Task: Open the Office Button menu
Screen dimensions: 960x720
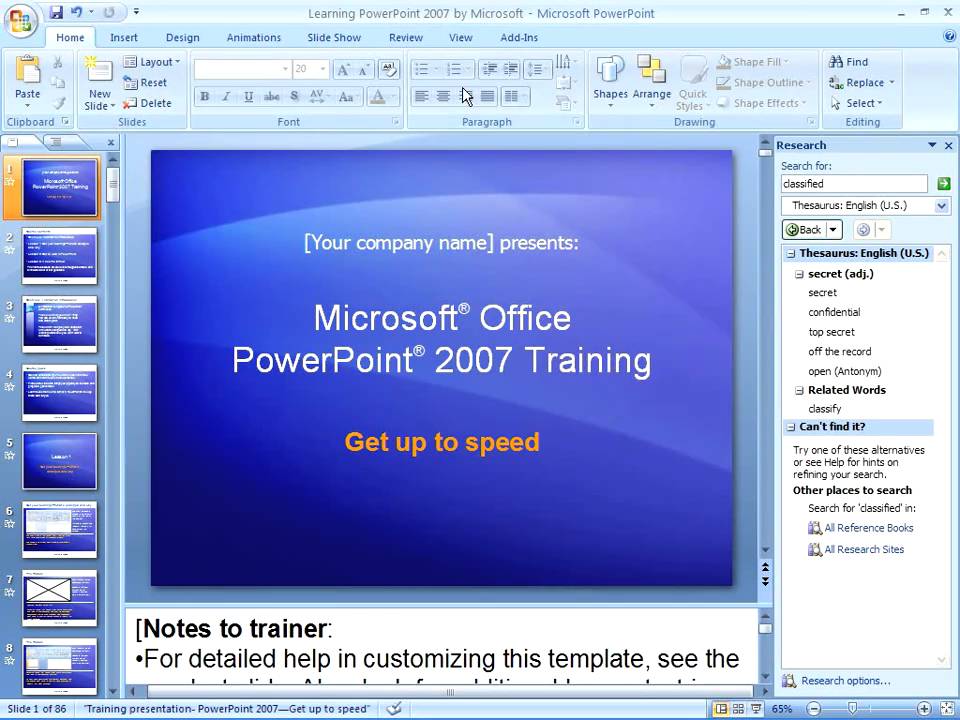Action: [21, 20]
